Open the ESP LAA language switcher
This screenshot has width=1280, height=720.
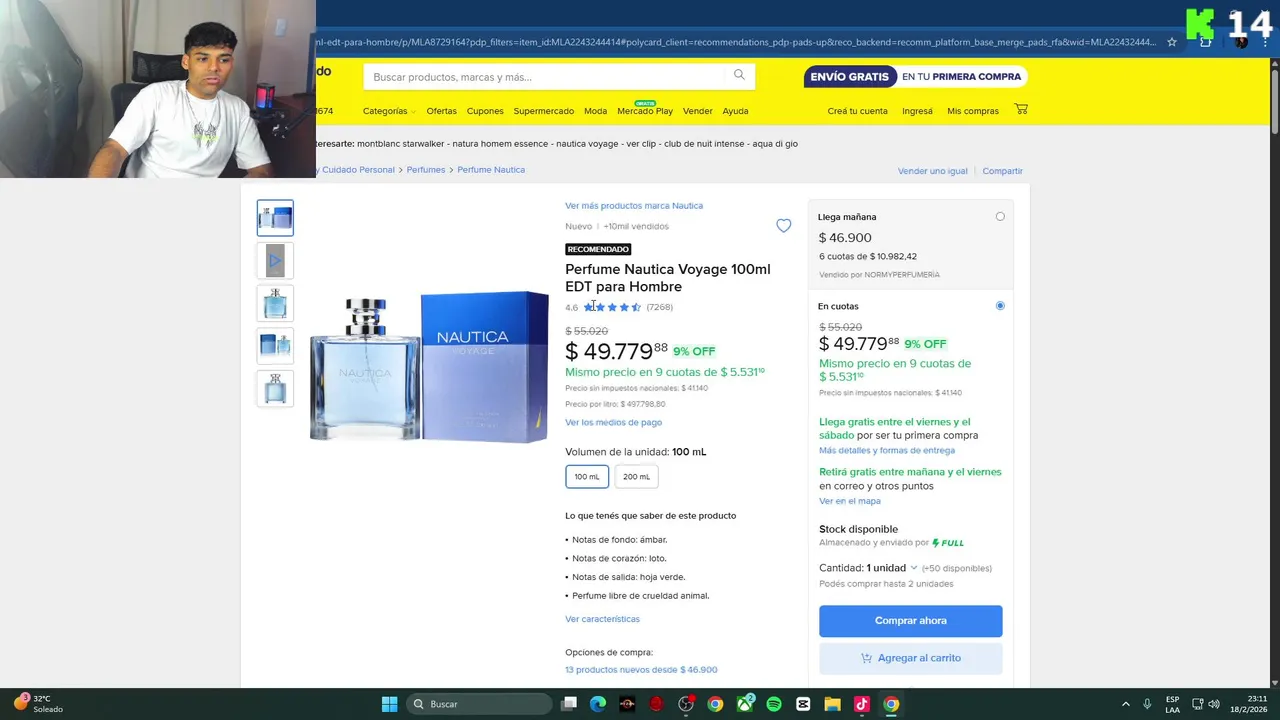tap(1172, 704)
